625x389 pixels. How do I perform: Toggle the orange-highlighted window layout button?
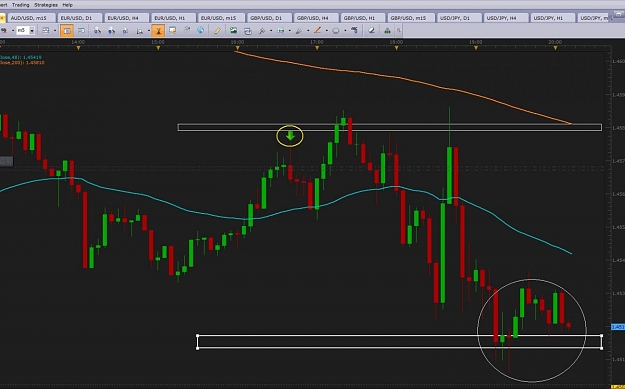(67, 30)
